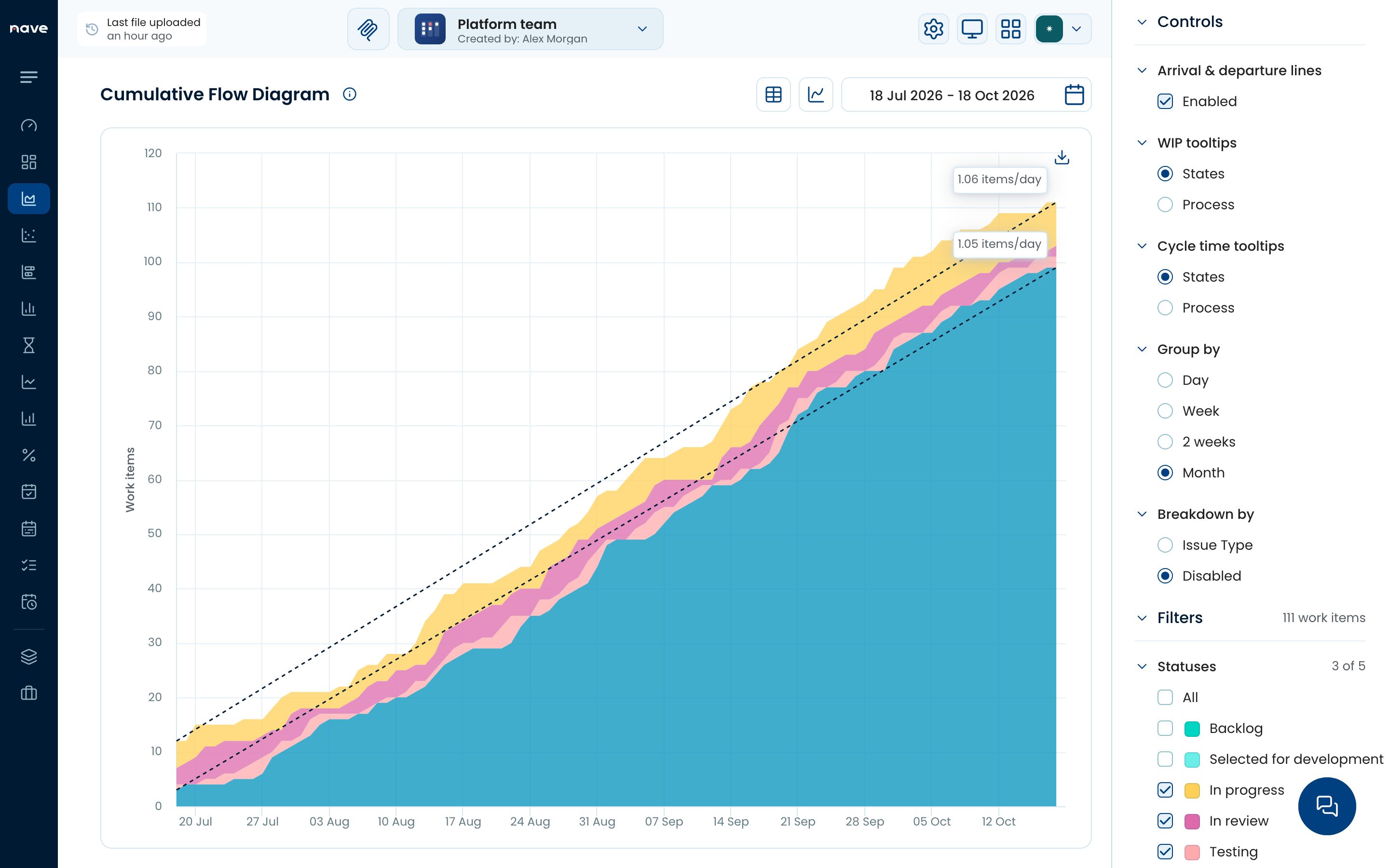Collapse the Statuses section
Screen dimensions: 1389x868
pyautogui.click(x=1142, y=666)
